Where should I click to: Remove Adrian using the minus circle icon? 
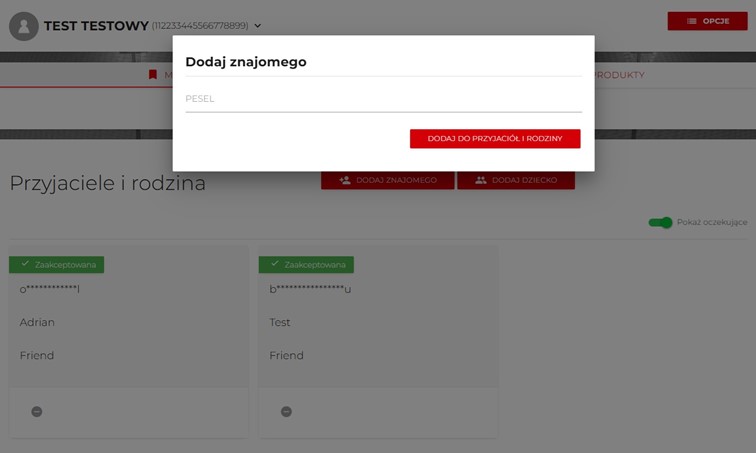[x=37, y=411]
